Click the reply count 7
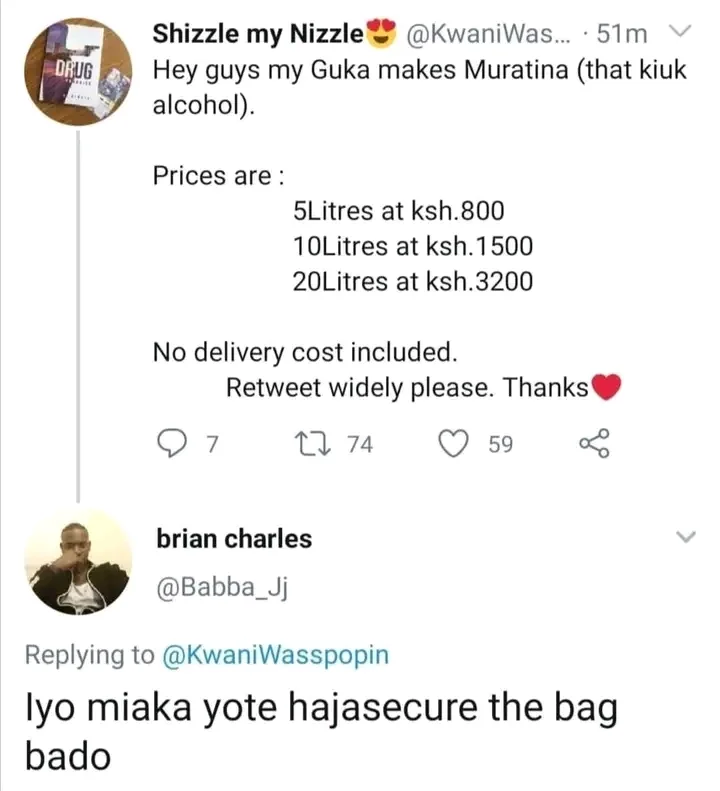This screenshot has width=720, height=791. pyautogui.click(x=212, y=444)
